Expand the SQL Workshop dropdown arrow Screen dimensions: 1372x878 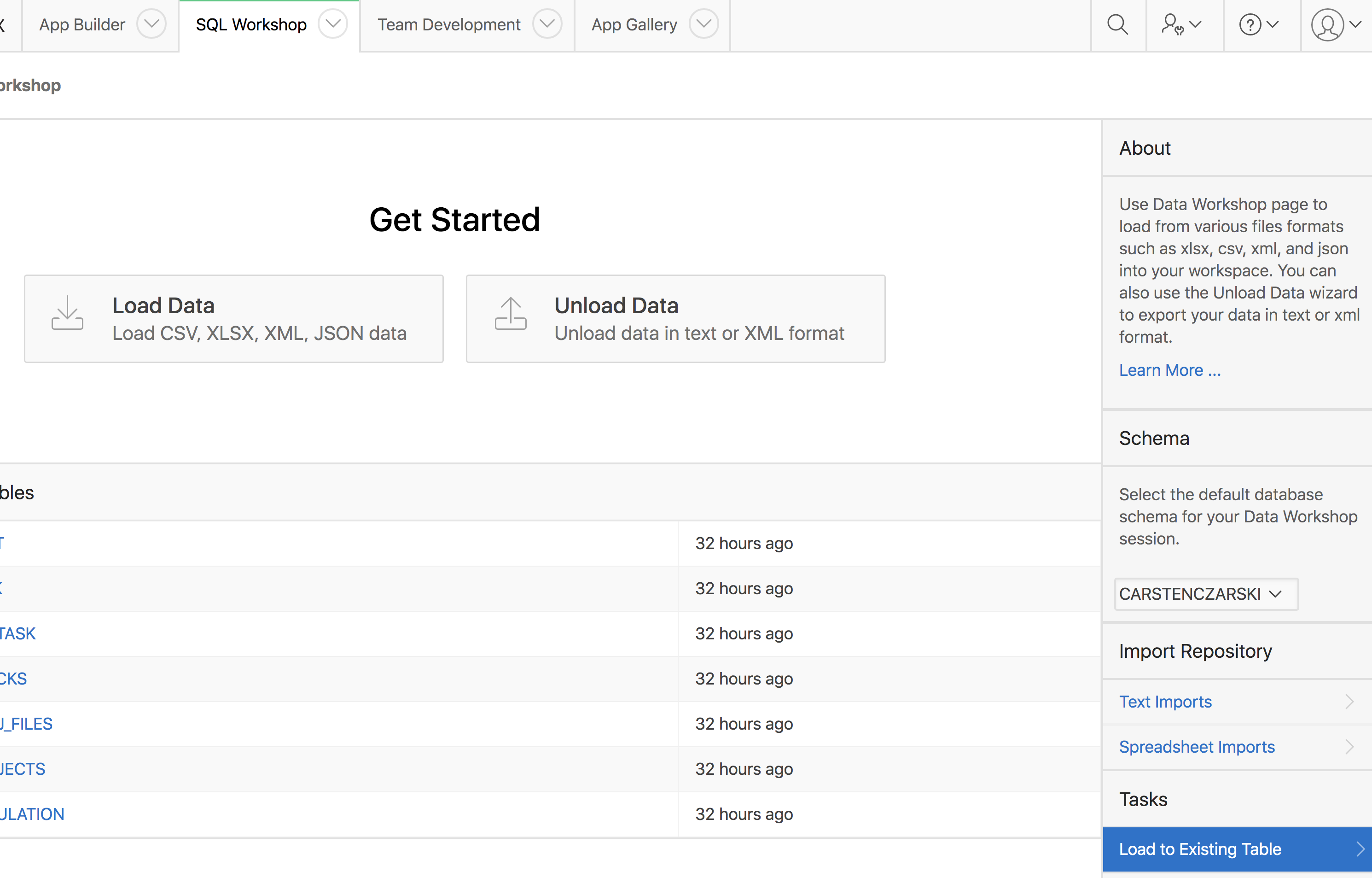click(333, 24)
